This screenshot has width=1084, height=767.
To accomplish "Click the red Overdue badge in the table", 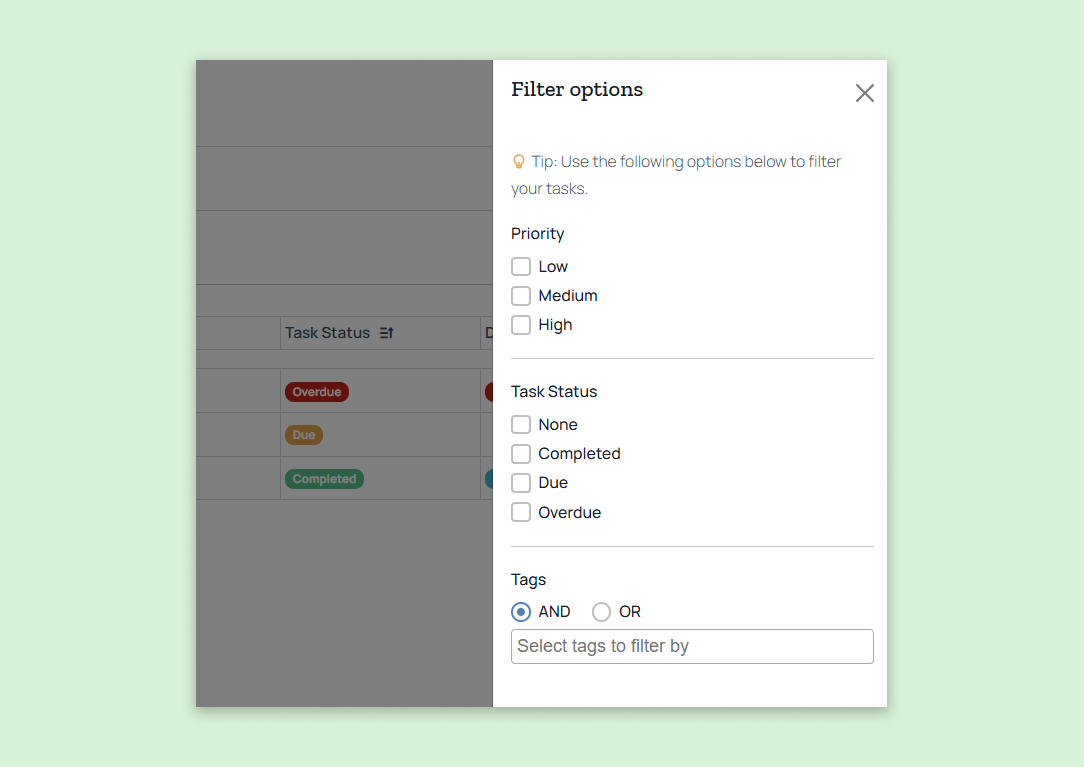I will pos(317,392).
